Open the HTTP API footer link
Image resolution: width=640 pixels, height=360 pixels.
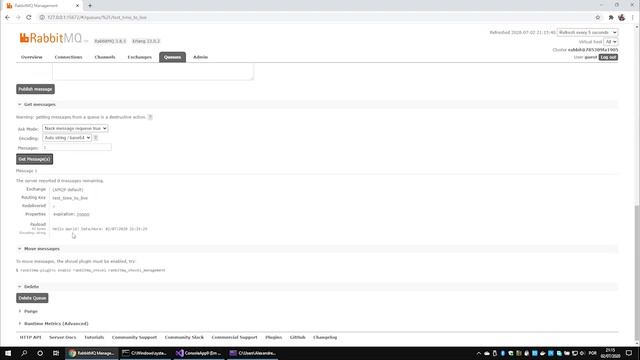tap(30, 338)
